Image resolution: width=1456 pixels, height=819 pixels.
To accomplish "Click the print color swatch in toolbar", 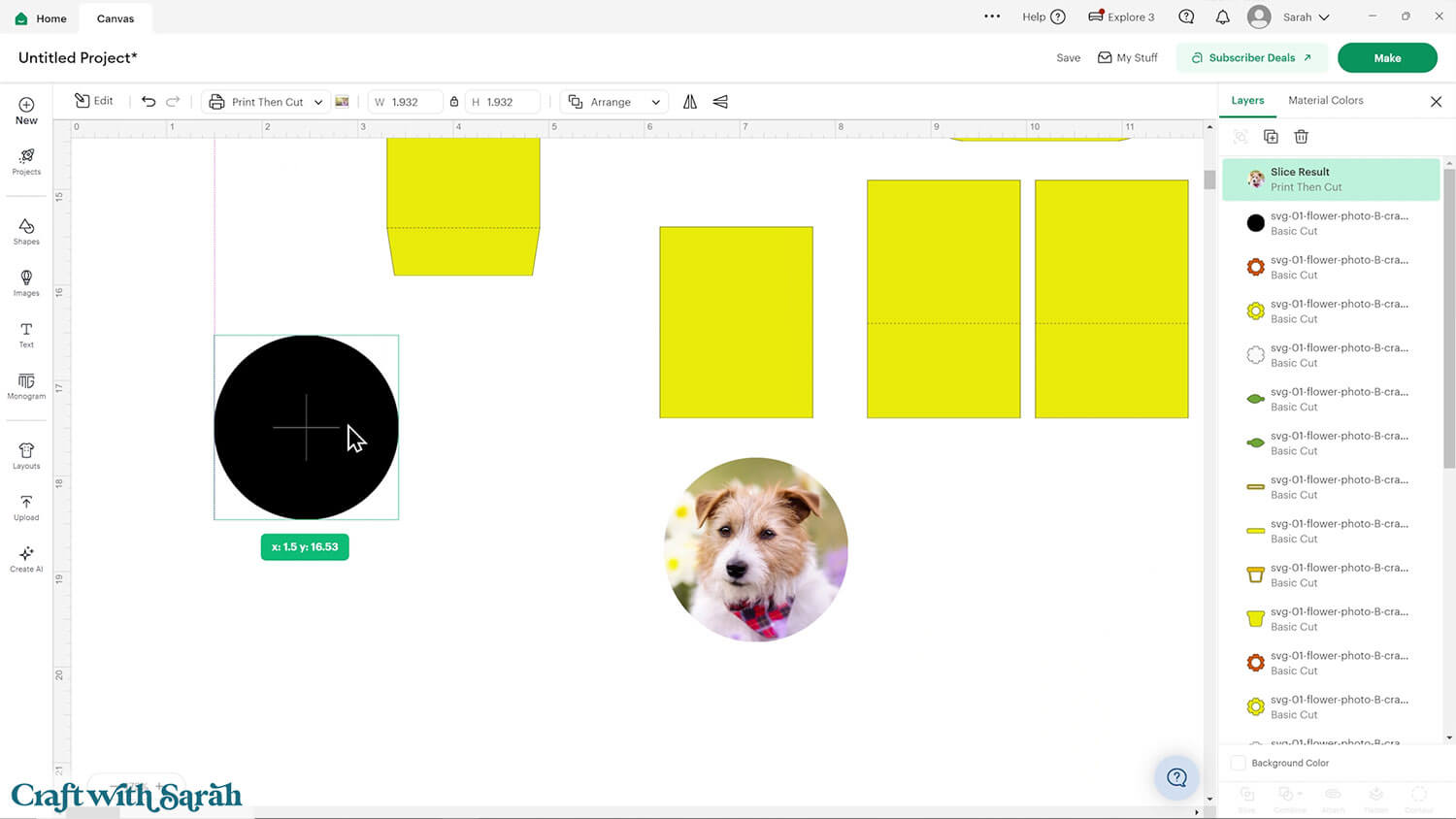I will pos(342,102).
